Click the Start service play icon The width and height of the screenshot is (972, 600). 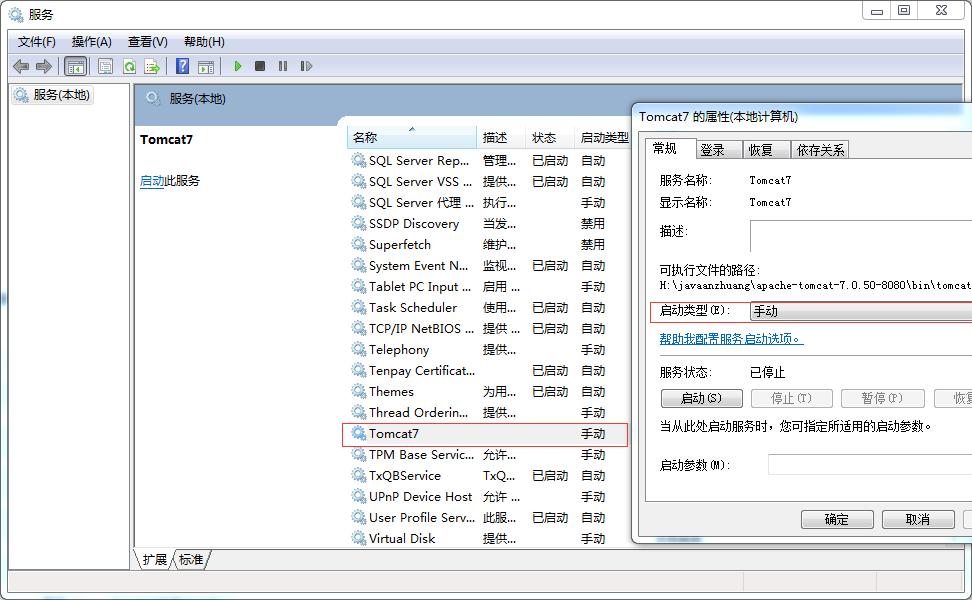pos(237,66)
